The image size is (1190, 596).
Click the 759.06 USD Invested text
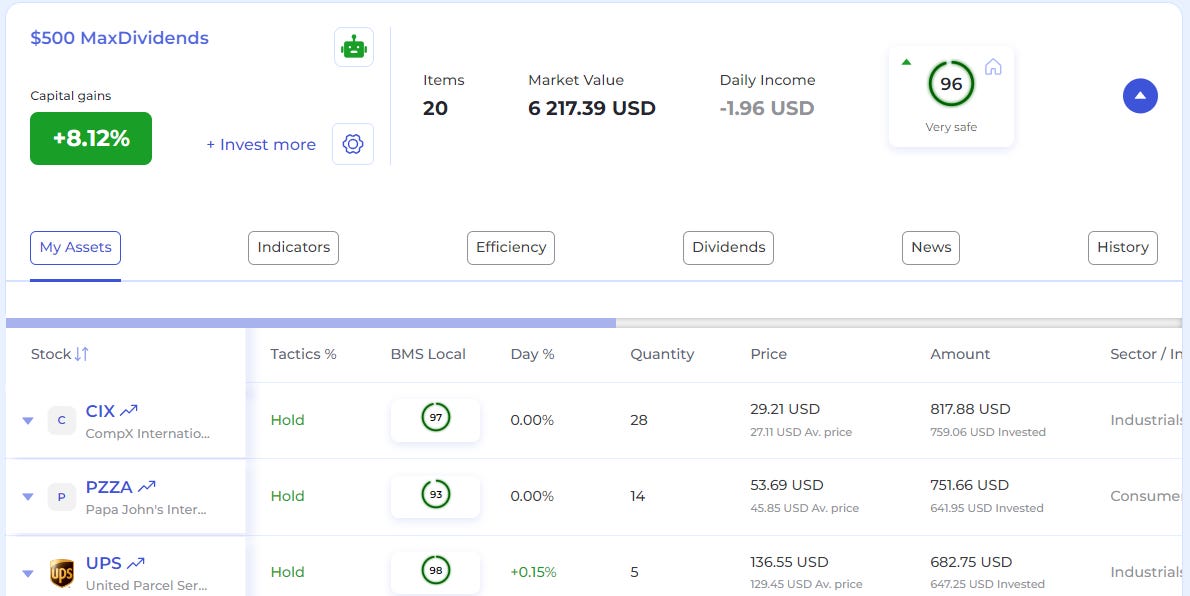point(988,432)
